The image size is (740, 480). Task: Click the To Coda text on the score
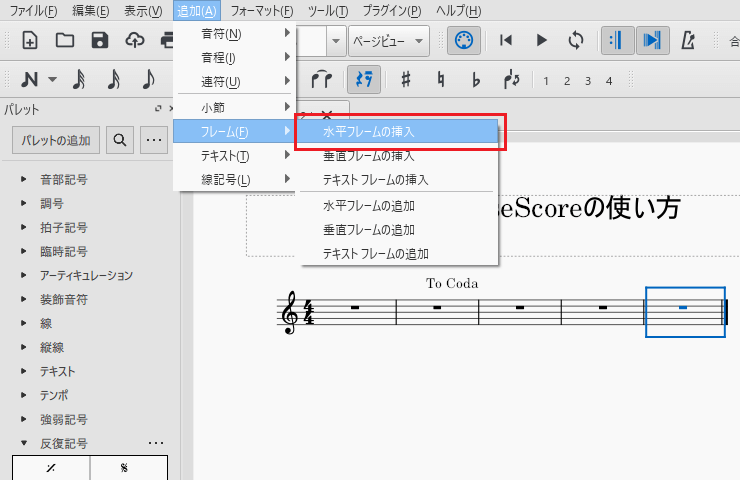click(x=452, y=283)
